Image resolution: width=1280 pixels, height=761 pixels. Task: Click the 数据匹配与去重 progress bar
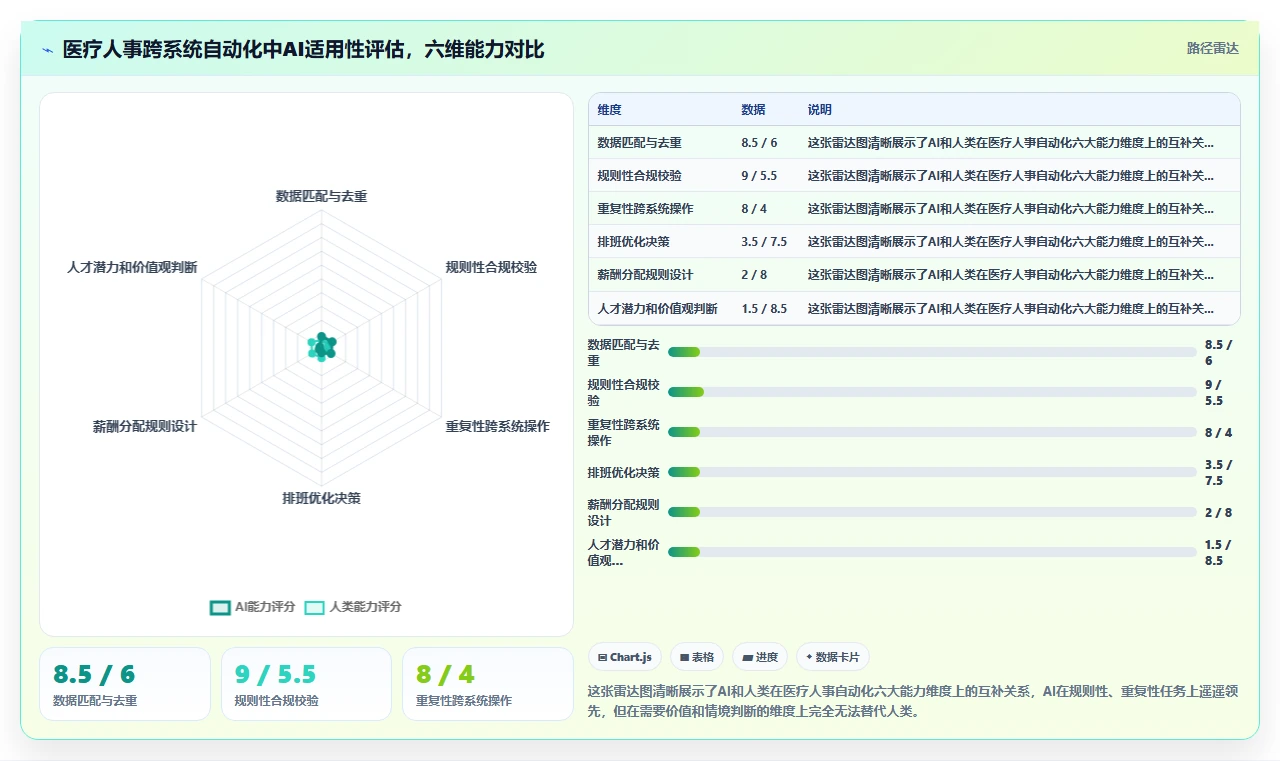[x=932, y=352]
